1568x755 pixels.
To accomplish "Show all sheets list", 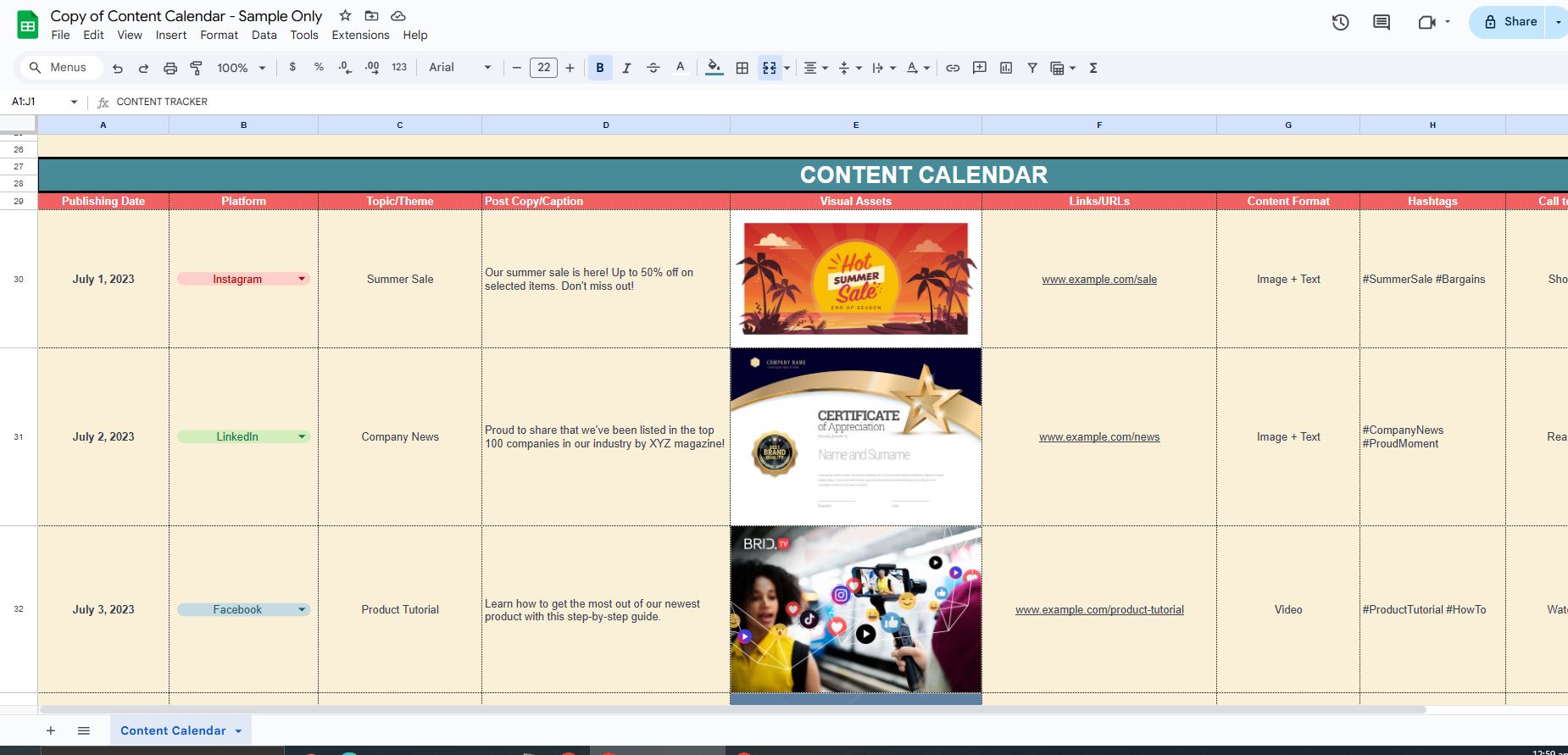I will pos(83,730).
